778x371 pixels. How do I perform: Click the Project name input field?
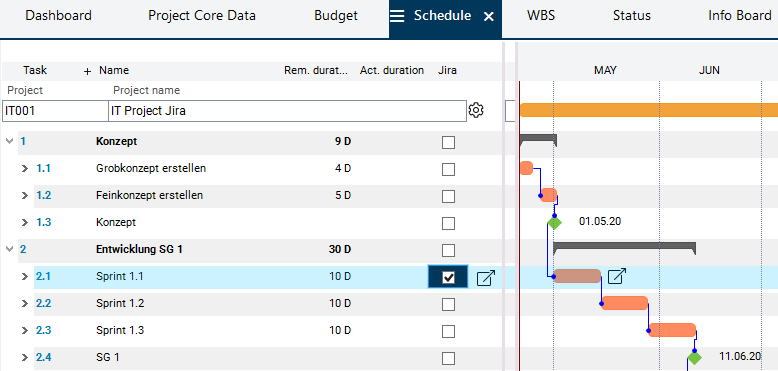click(x=287, y=111)
